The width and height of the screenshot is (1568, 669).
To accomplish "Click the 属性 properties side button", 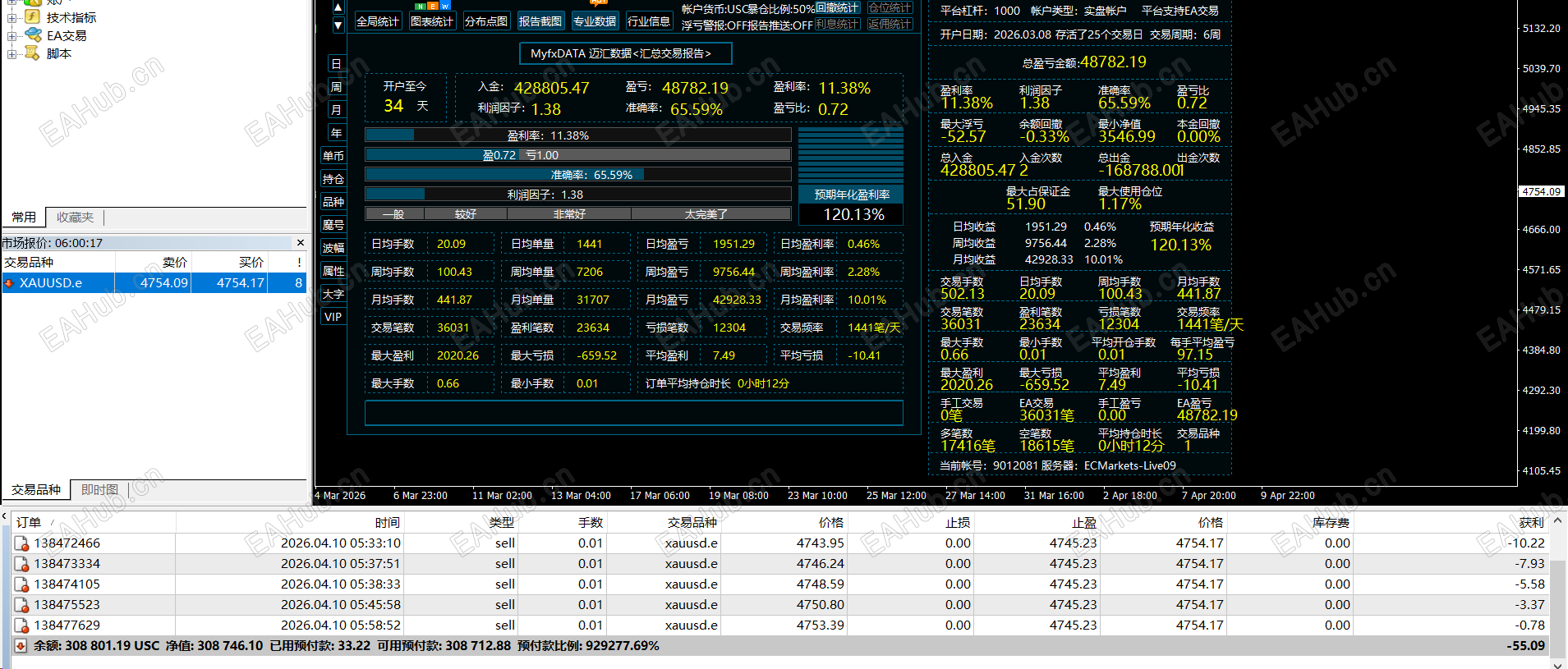I will point(333,271).
